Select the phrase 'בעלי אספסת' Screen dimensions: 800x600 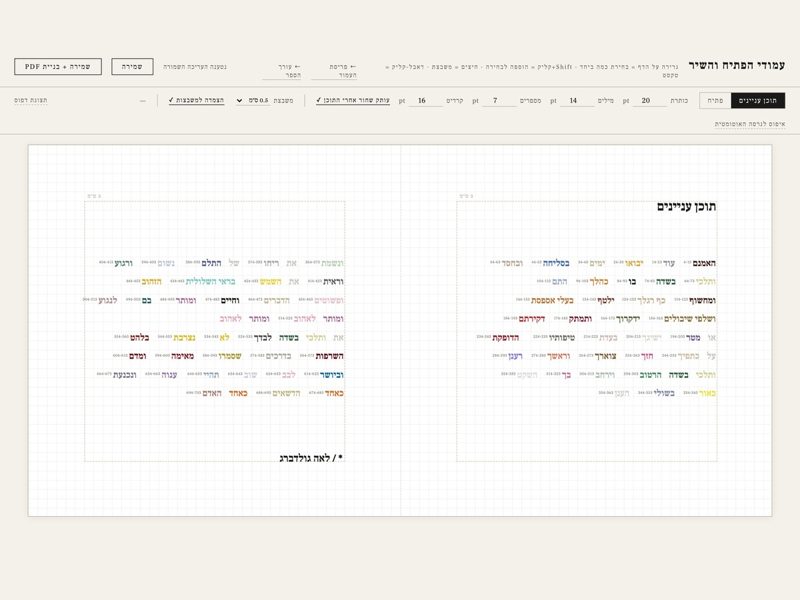tap(553, 301)
